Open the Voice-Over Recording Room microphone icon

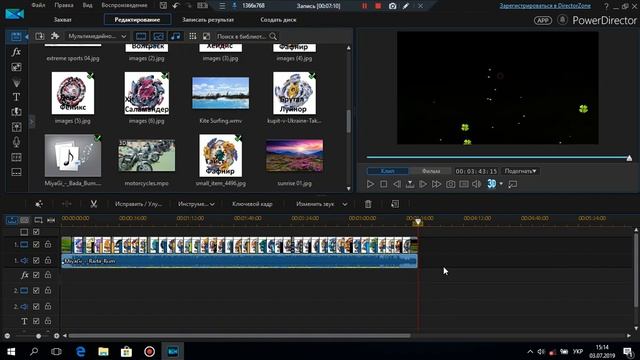(x=16, y=142)
